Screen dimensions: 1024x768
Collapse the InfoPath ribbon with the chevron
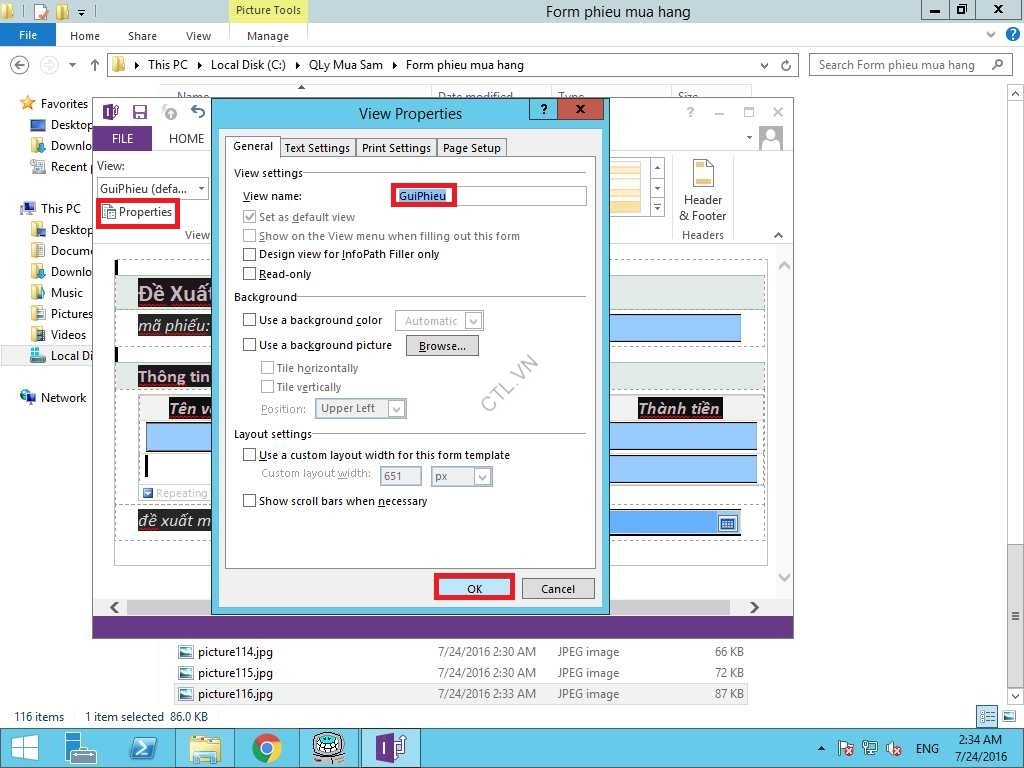[778, 233]
